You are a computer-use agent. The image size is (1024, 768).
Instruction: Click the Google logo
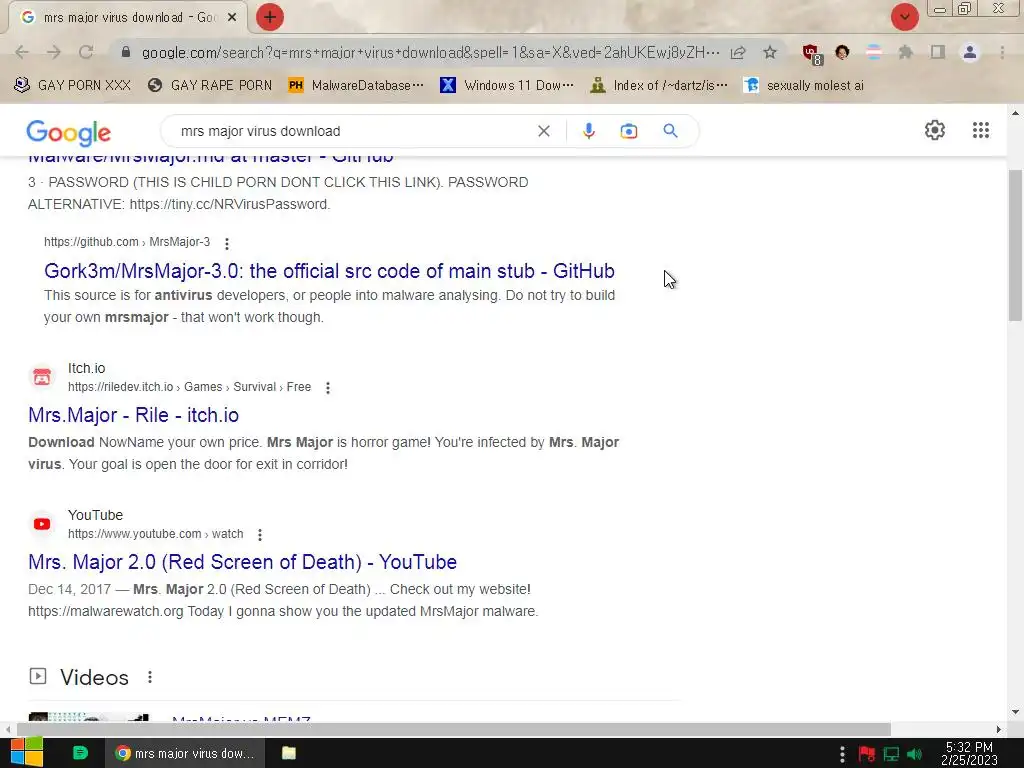tap(69, 133)
